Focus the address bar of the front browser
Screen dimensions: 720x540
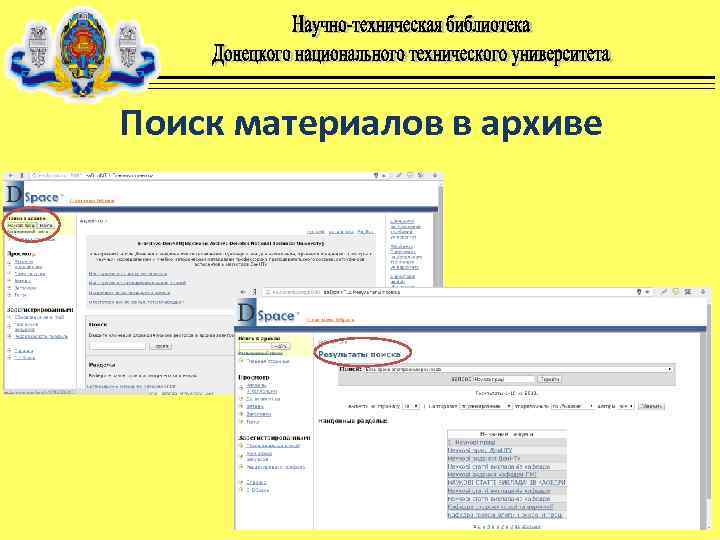(x=450, y=292)
